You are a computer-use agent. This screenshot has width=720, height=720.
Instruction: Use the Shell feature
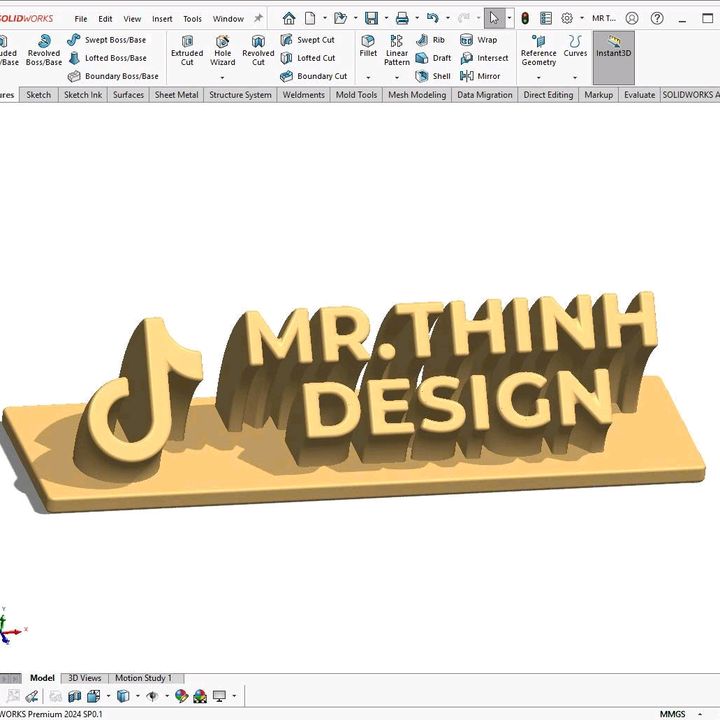433,76
